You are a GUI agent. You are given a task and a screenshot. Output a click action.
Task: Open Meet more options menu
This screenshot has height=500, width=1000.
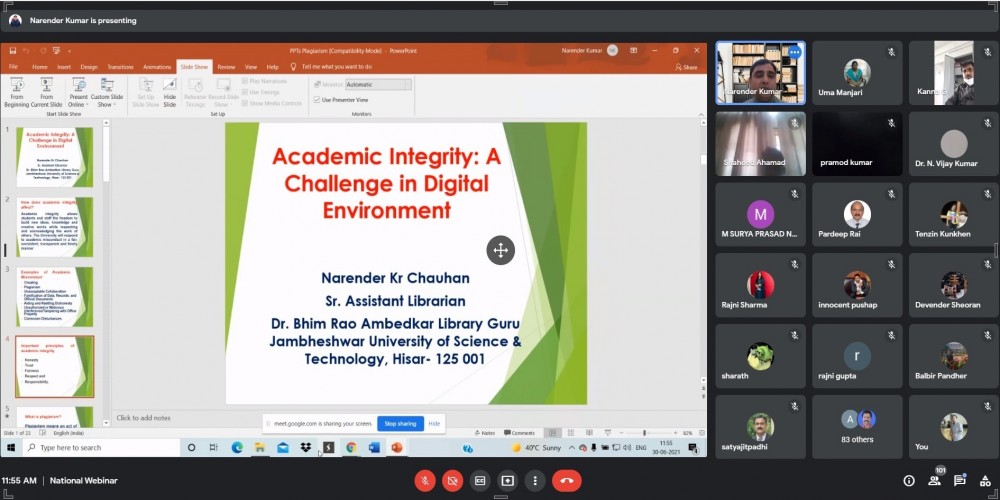point(534,480)
